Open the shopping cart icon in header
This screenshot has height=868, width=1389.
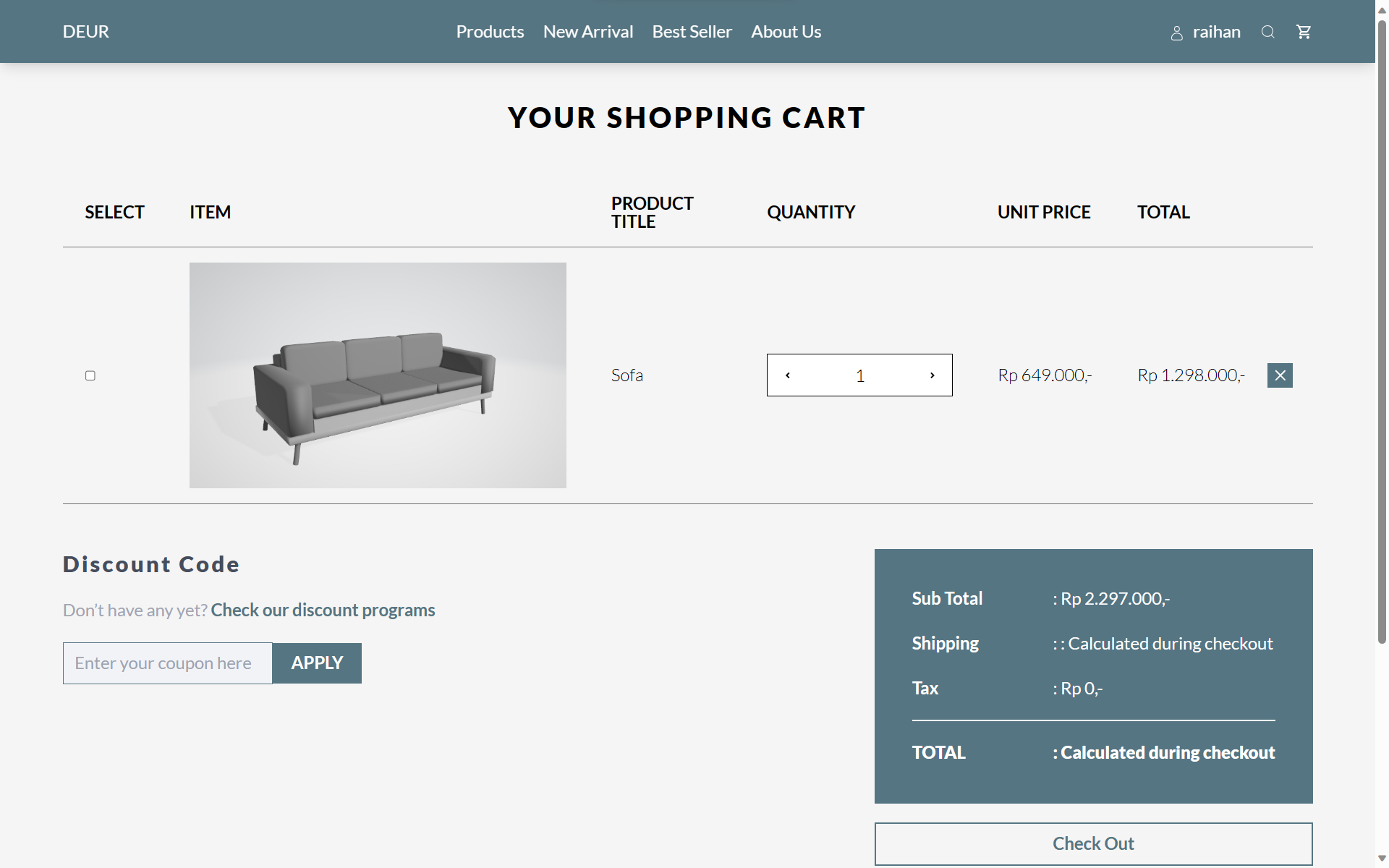(x=1304, y=32)
